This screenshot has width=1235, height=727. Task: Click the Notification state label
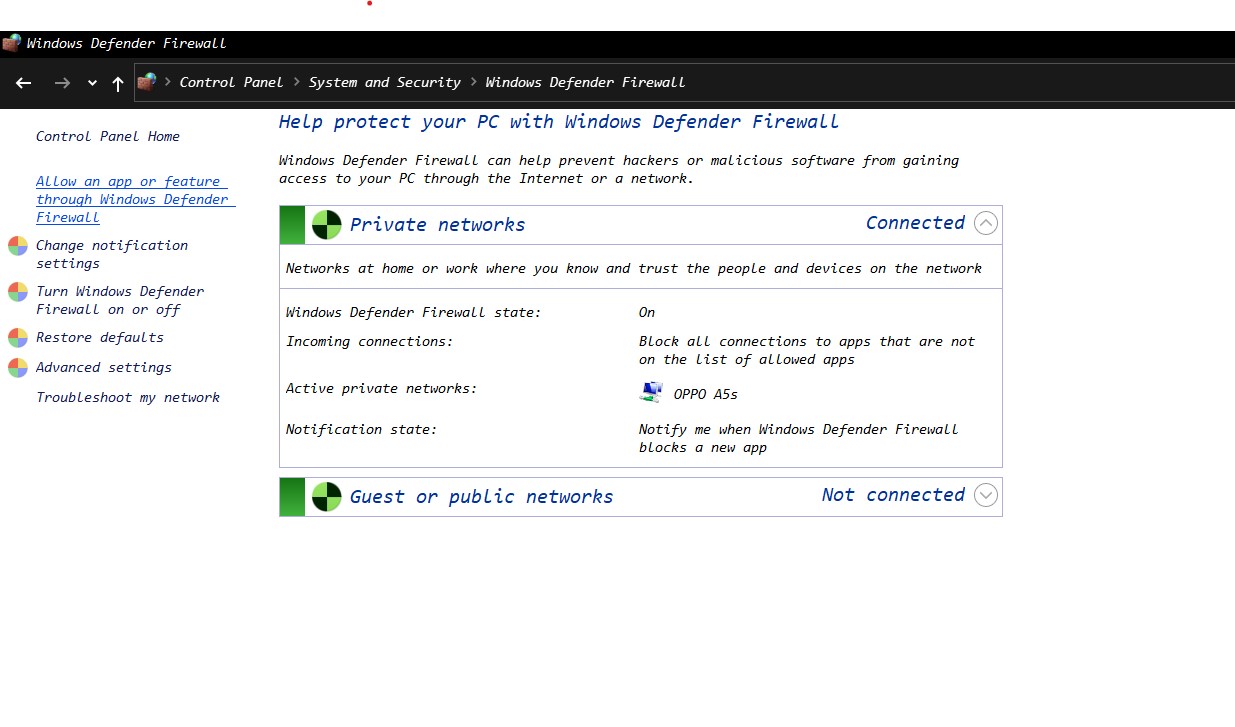(361, 429)
